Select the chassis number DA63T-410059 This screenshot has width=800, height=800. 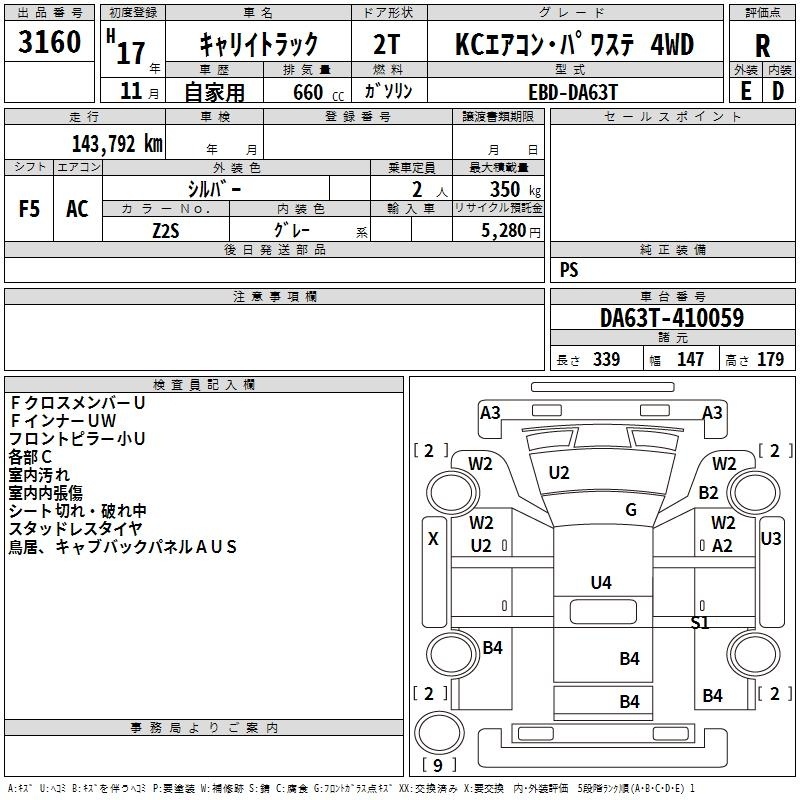pos(672,318)
